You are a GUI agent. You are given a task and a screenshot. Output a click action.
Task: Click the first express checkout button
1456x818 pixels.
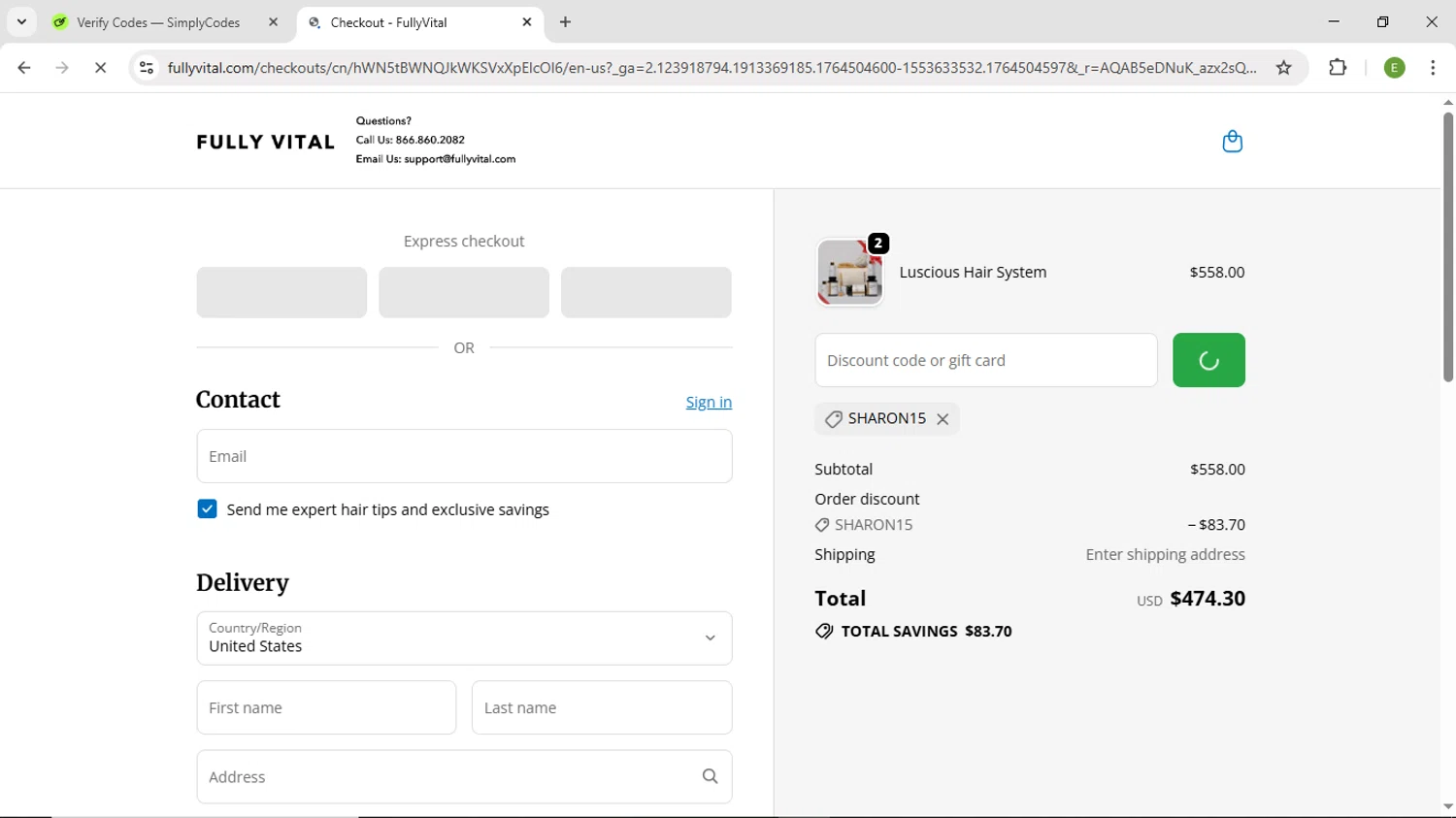pyautogui.click(x=281, y=292)
